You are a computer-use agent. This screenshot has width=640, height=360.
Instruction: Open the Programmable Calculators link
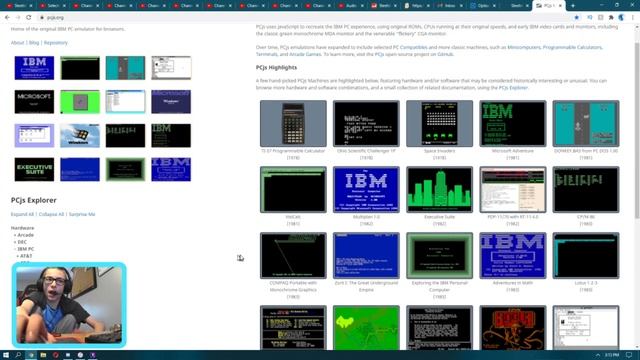tap(572, 47)
